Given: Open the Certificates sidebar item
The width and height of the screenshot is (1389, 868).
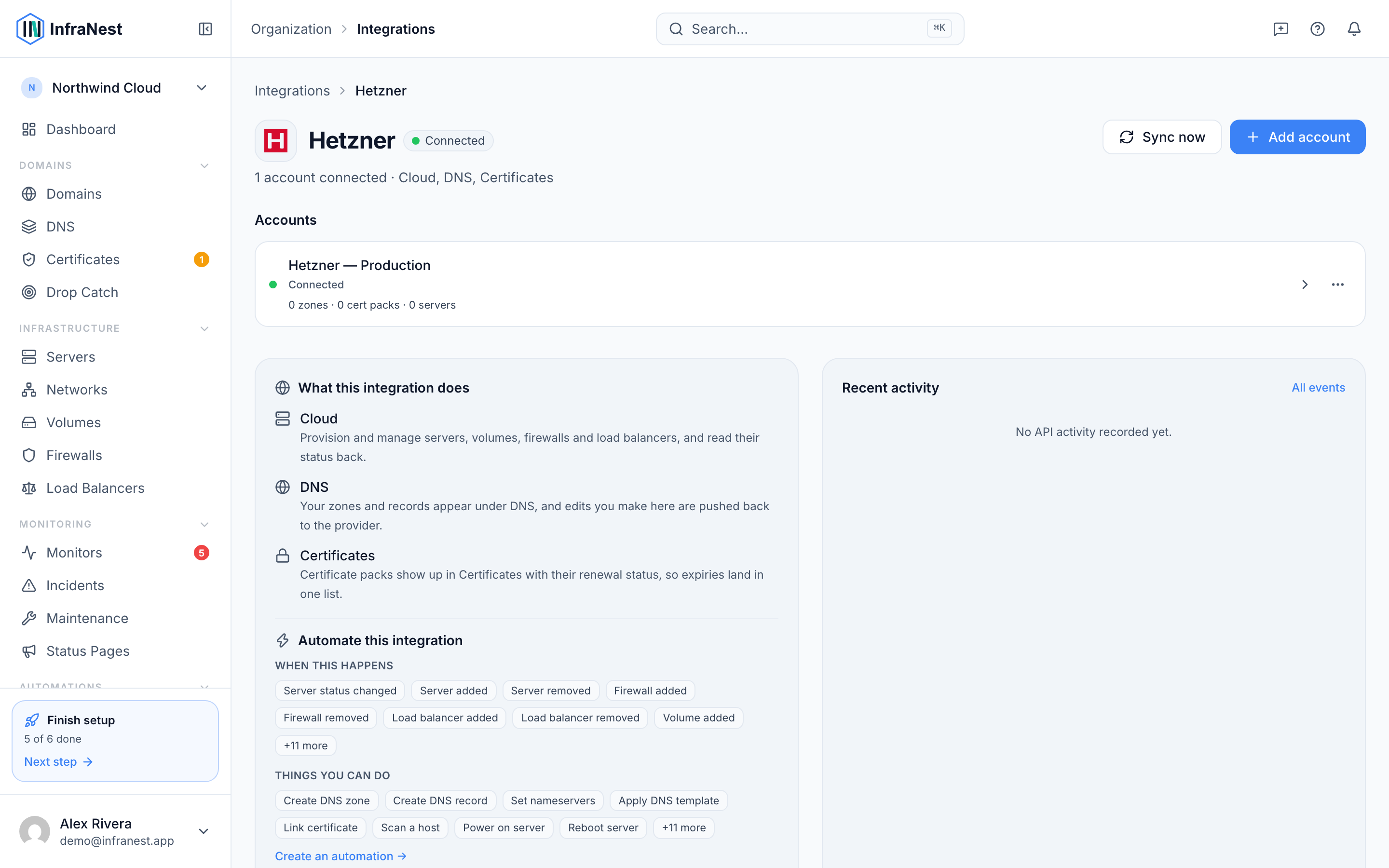Looking at the screenshot, I should [115, 259].
